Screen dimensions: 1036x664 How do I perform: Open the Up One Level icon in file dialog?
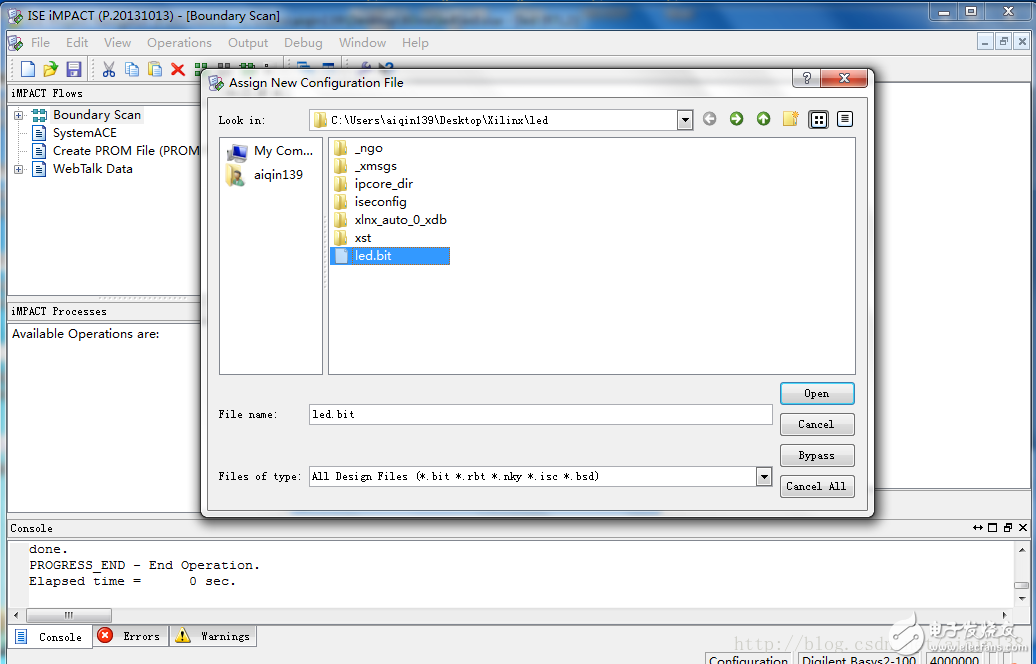pos(763,119)
